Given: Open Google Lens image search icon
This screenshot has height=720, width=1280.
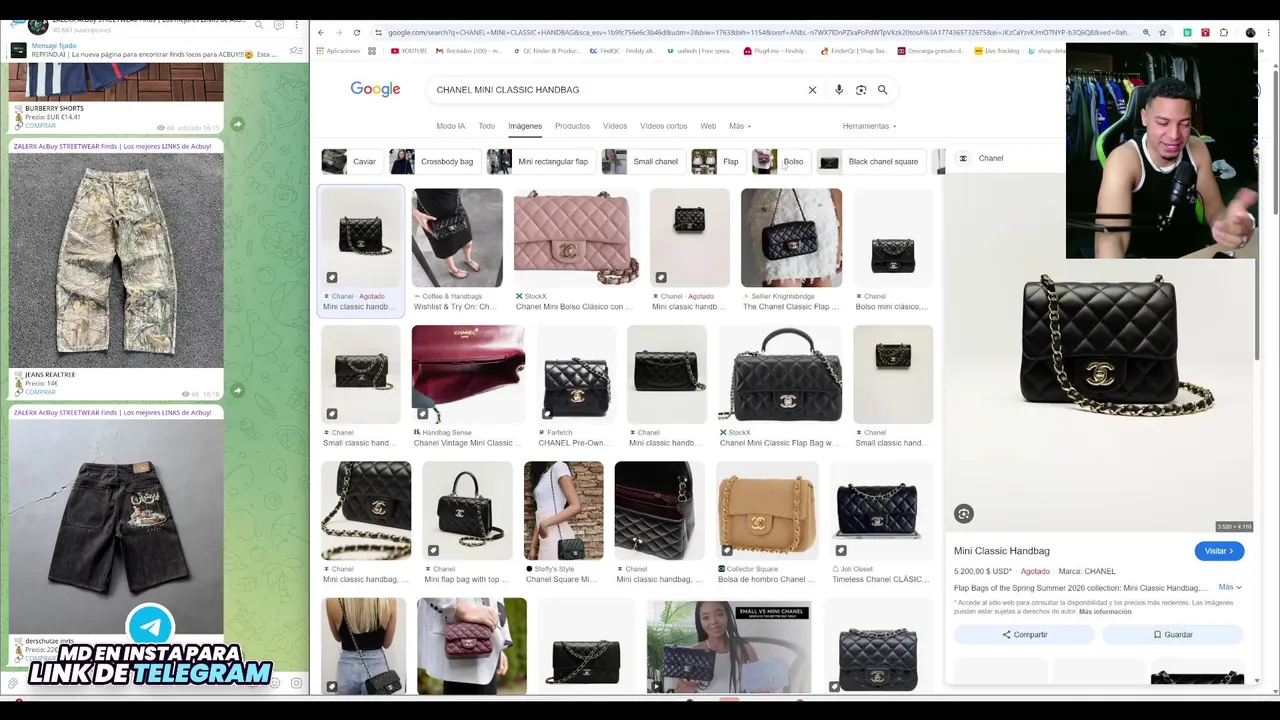Looking at the screenshot, I should pos(861,90).
